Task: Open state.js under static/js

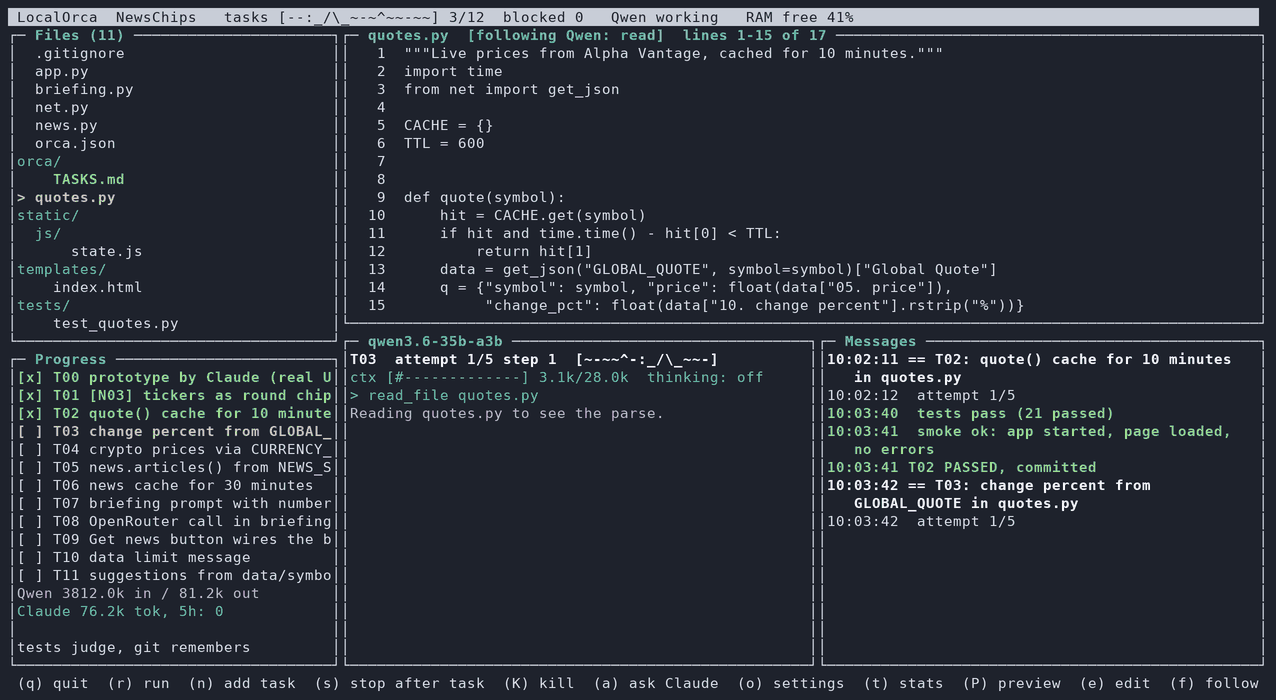Action: pyautogui.click(x=107, y=251)
